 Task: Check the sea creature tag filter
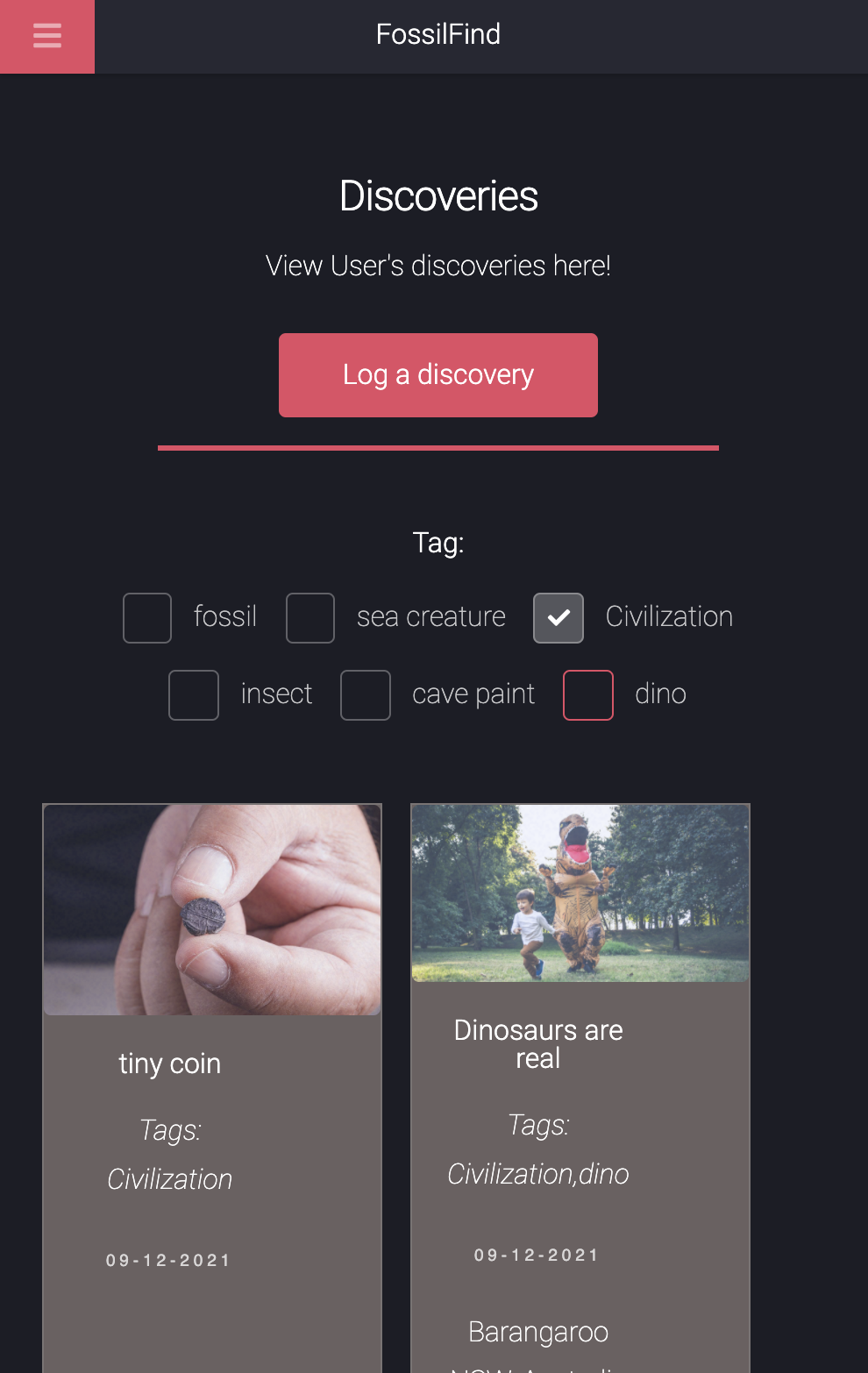point(310,618)
